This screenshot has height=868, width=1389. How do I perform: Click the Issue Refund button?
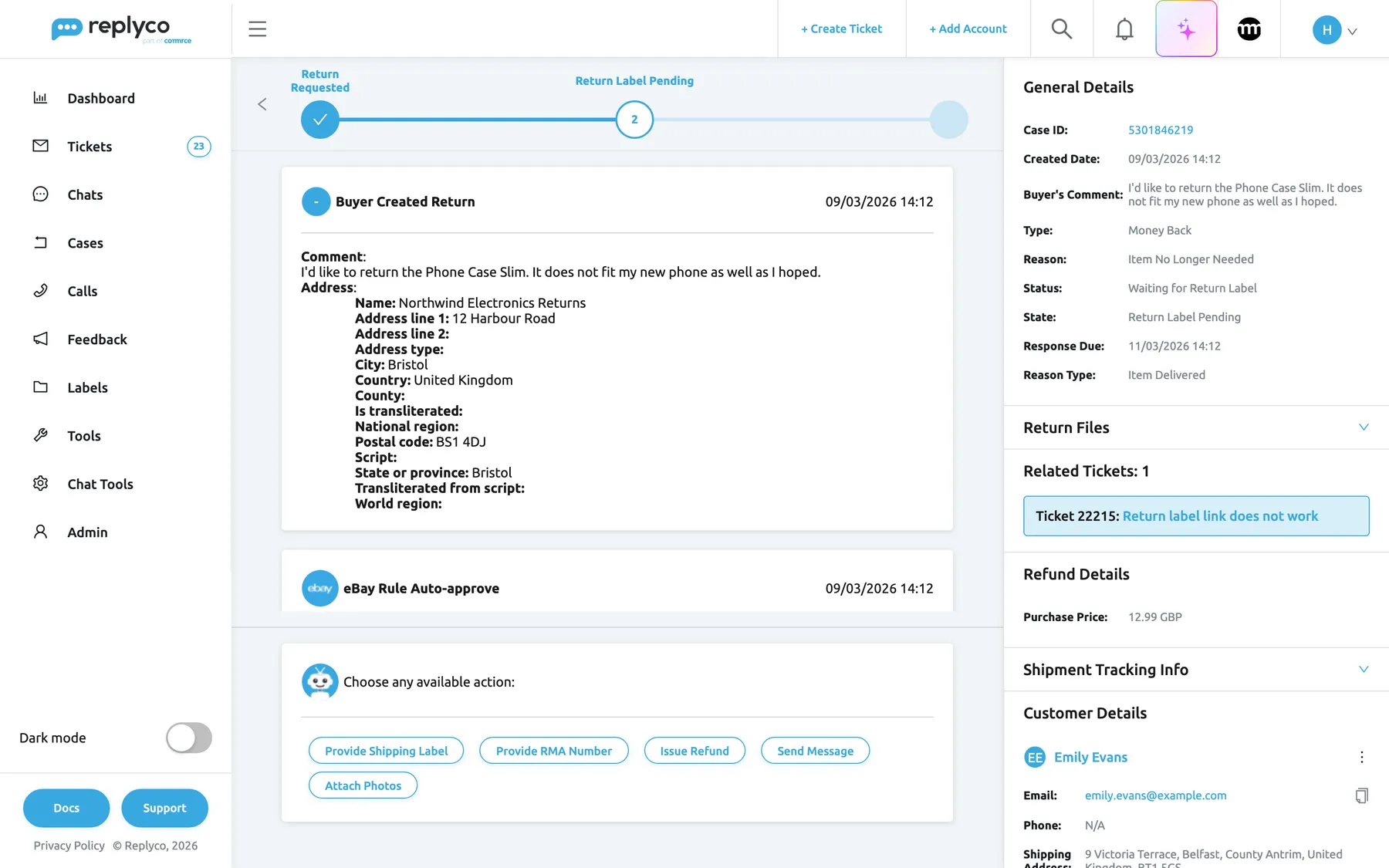pyautogui.click(x=694, y=751)
